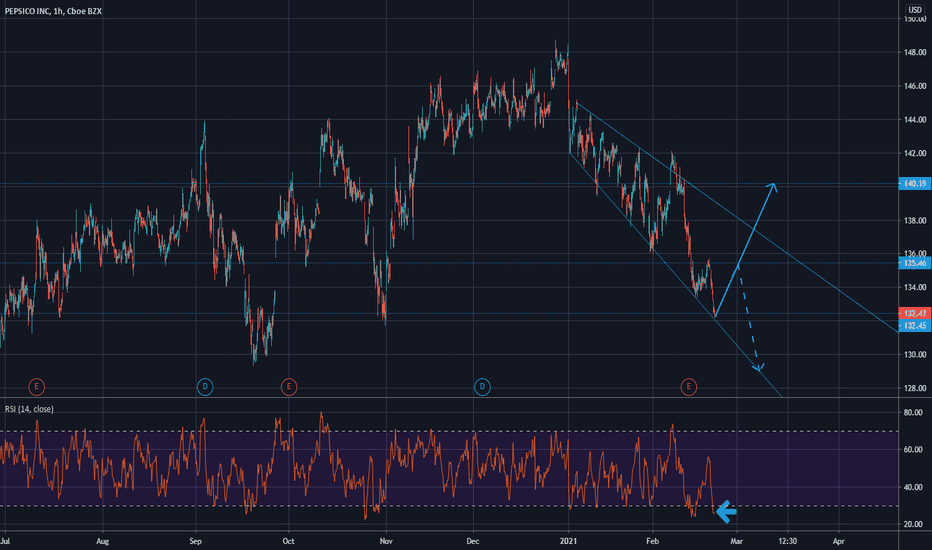Viewport: 932px width, 550px height.
Task: Click the 12:30 label on time axis
Action: pyautogui.click(x=788, y=541)
